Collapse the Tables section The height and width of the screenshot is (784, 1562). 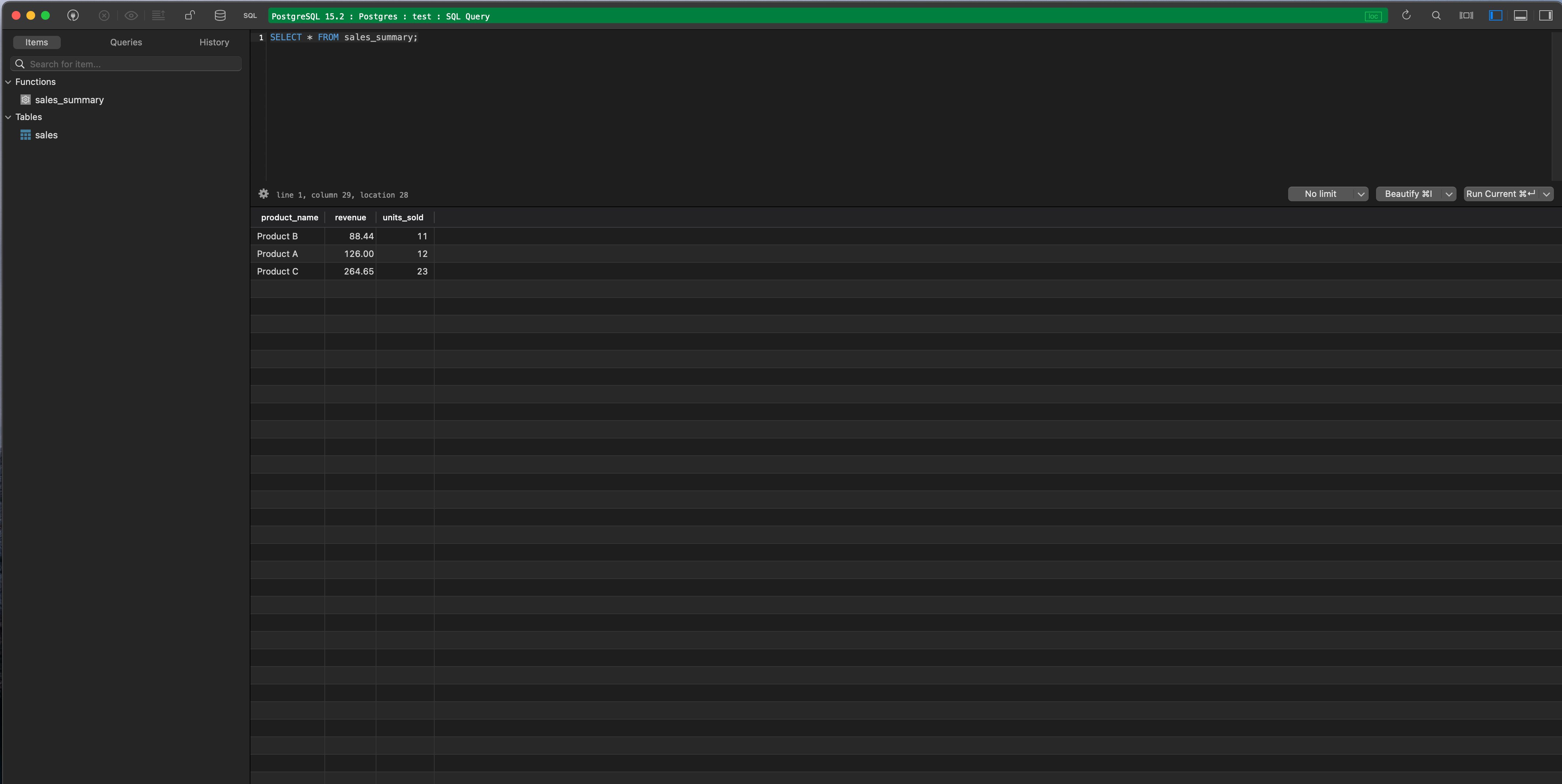click(x=8, y=117)
